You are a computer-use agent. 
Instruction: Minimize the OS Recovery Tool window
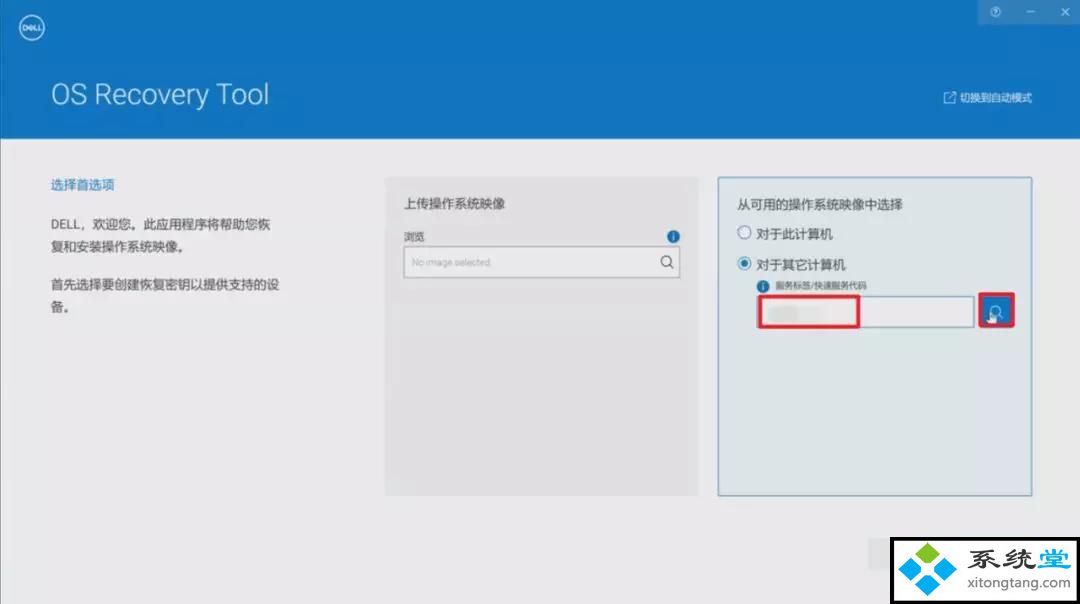tap(1030, 12)
